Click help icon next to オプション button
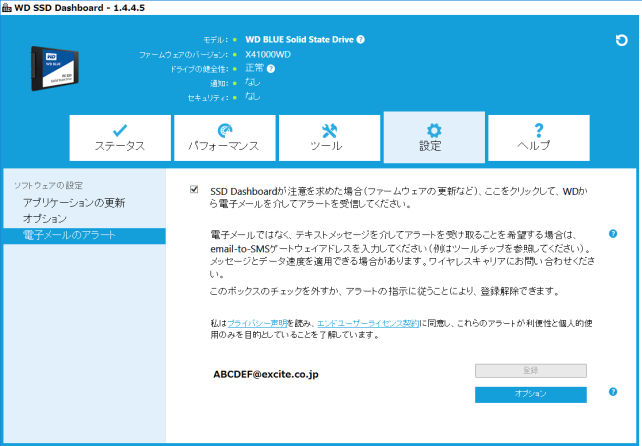The image size is (642, 446). pyautogui.click(x=613, y=392)
